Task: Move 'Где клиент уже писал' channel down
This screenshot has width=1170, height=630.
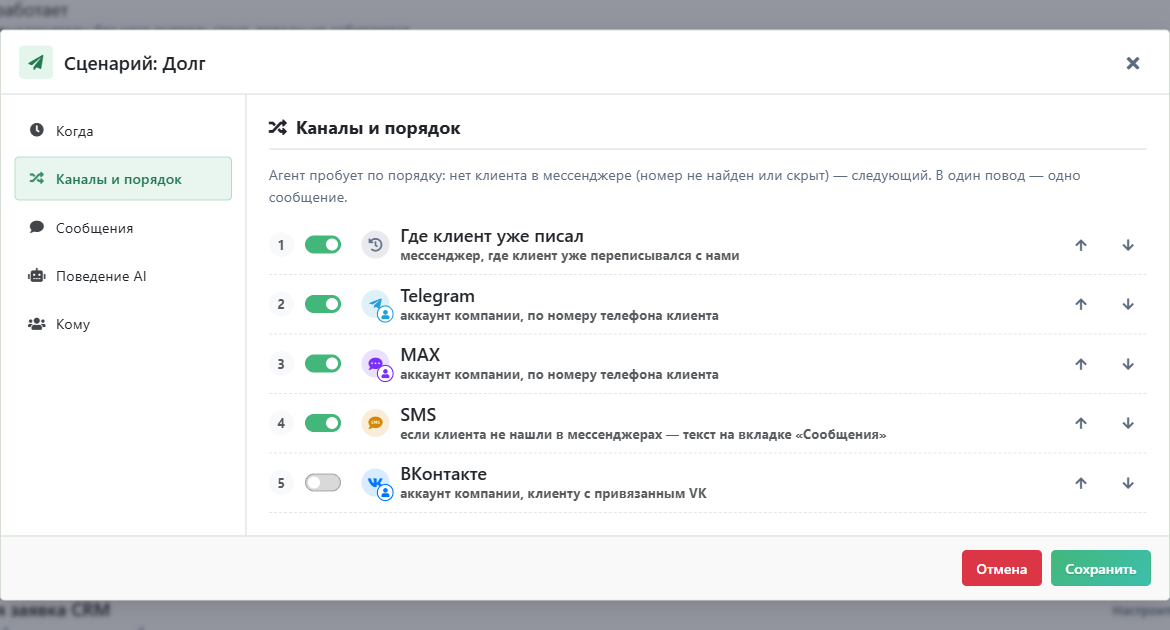Action: 1128,245
